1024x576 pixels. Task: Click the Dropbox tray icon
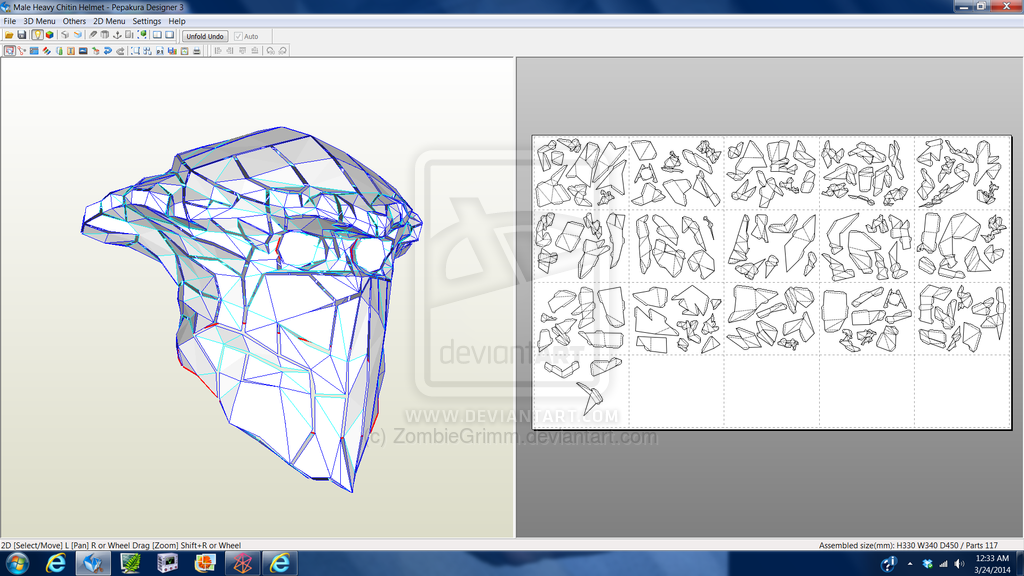click(927, 564)
